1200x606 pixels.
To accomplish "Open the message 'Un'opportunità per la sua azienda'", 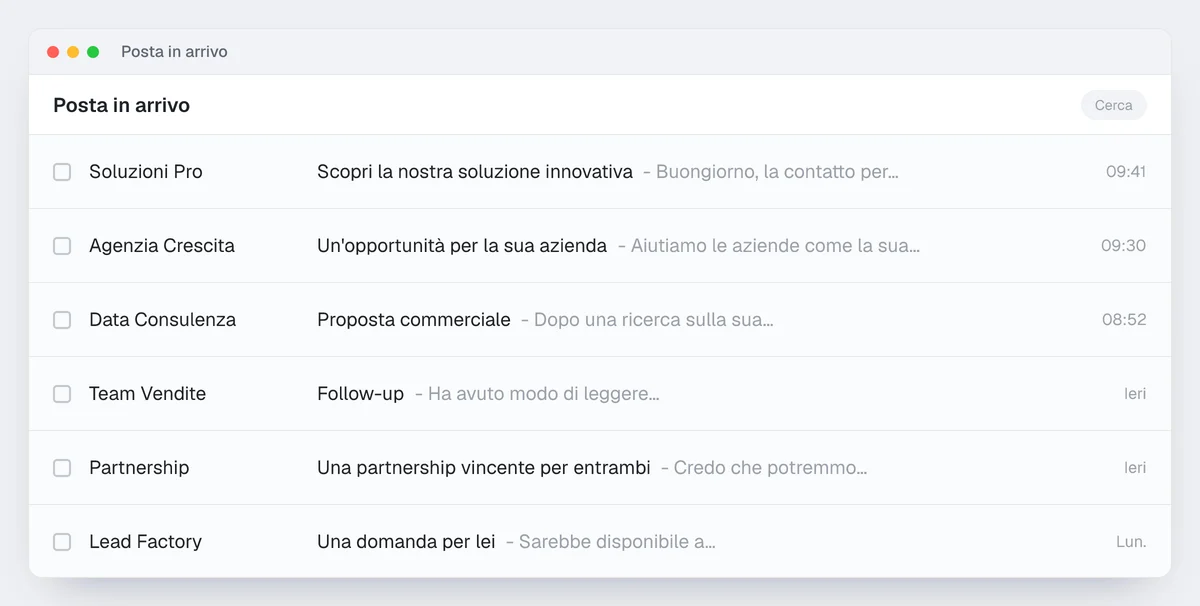I will (x=462, y=246).
